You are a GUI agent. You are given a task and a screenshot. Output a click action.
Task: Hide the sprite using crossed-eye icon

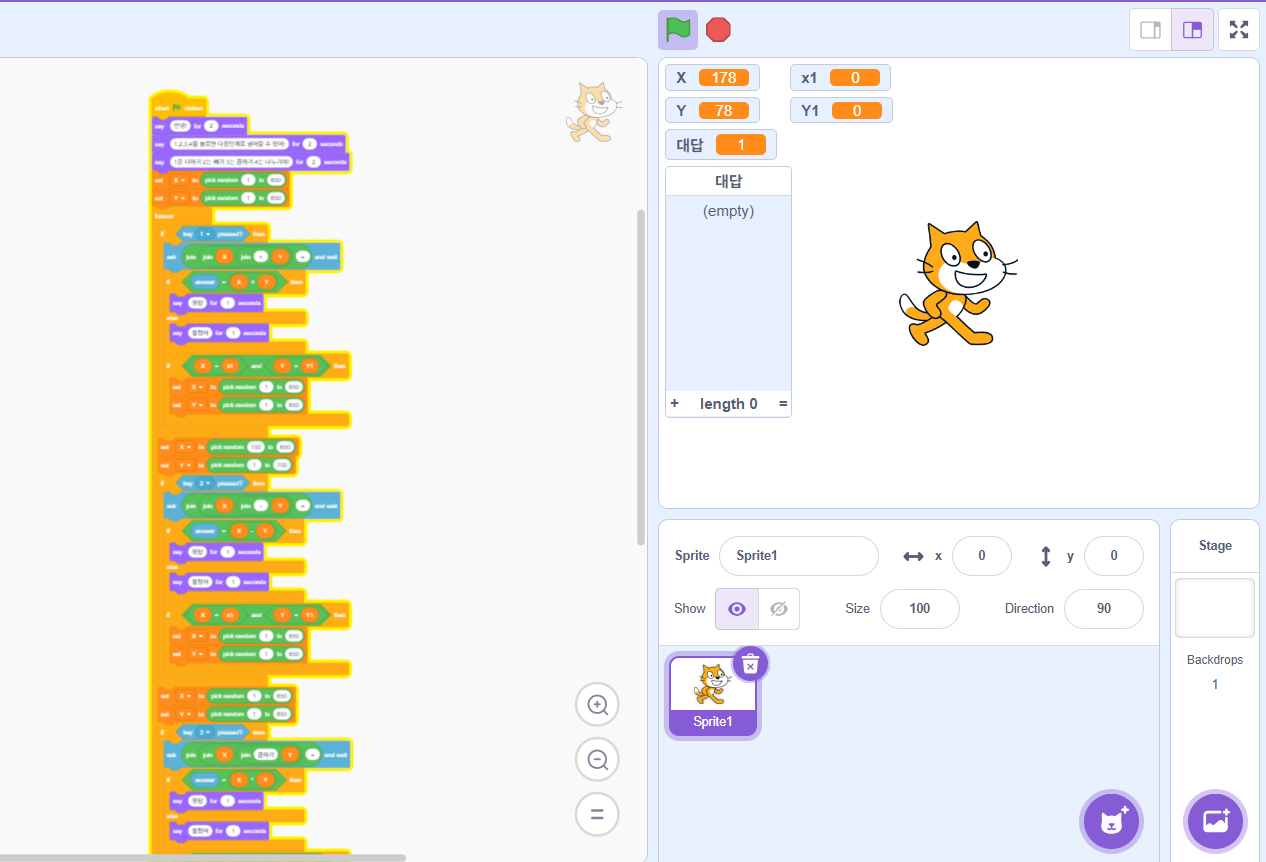coord(779,609)
